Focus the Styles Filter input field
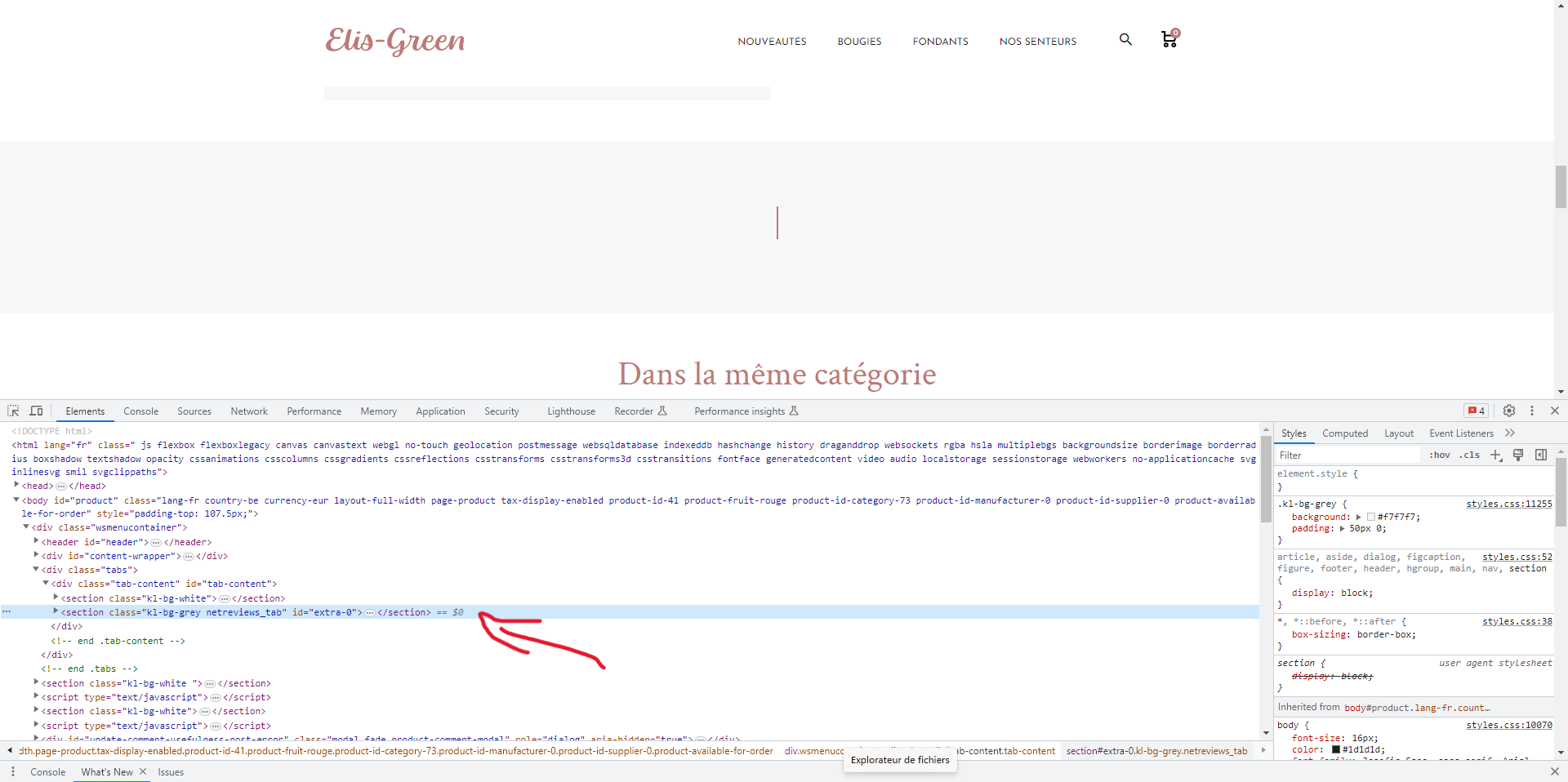 pos(1347,455)
